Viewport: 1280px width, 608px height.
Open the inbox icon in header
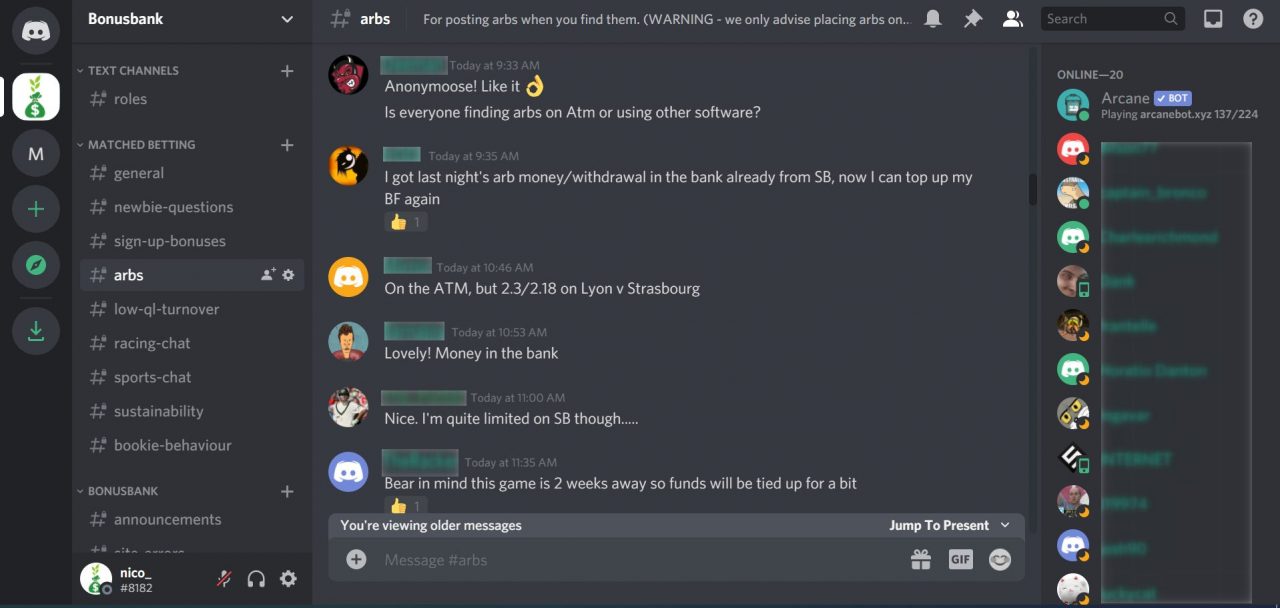(1213, 19)
